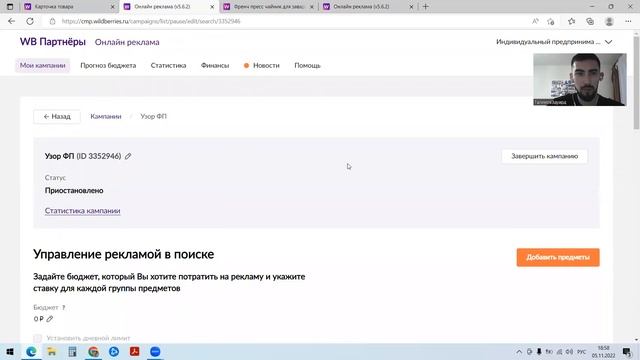
Task: Open the Статистика кампании link
Action: pyautogui.click(x=82, y=211)
